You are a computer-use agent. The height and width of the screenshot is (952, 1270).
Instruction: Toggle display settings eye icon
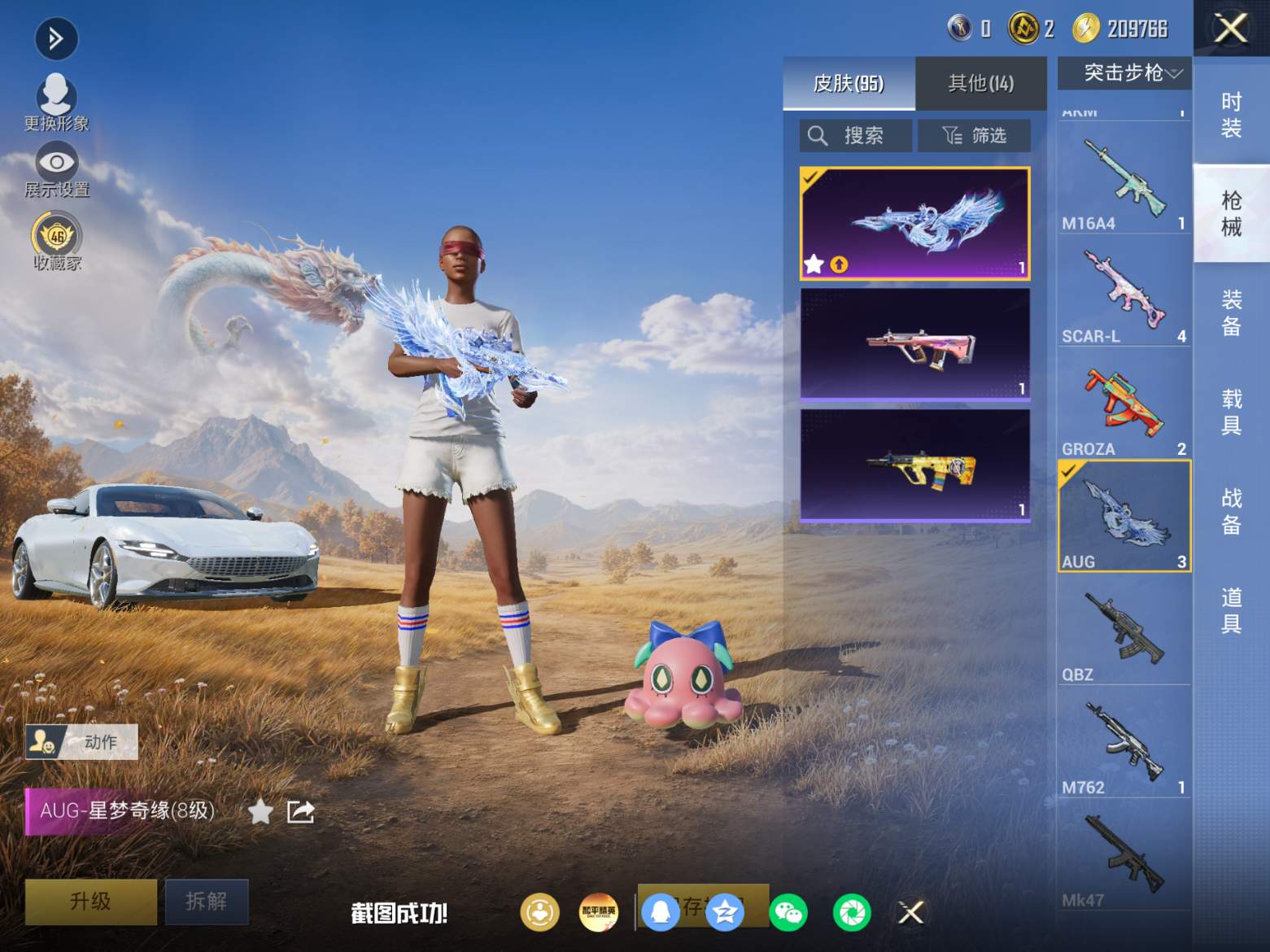point(56,162)
